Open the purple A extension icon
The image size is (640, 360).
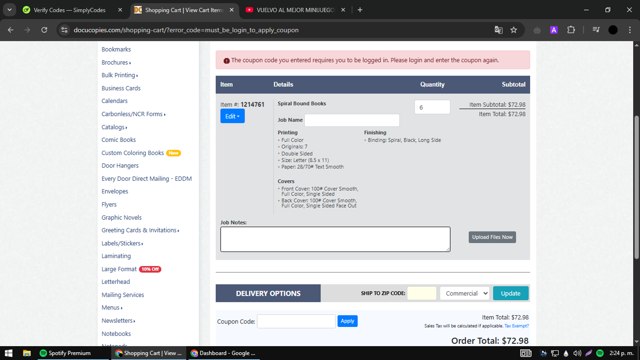(x=554, y=30)
